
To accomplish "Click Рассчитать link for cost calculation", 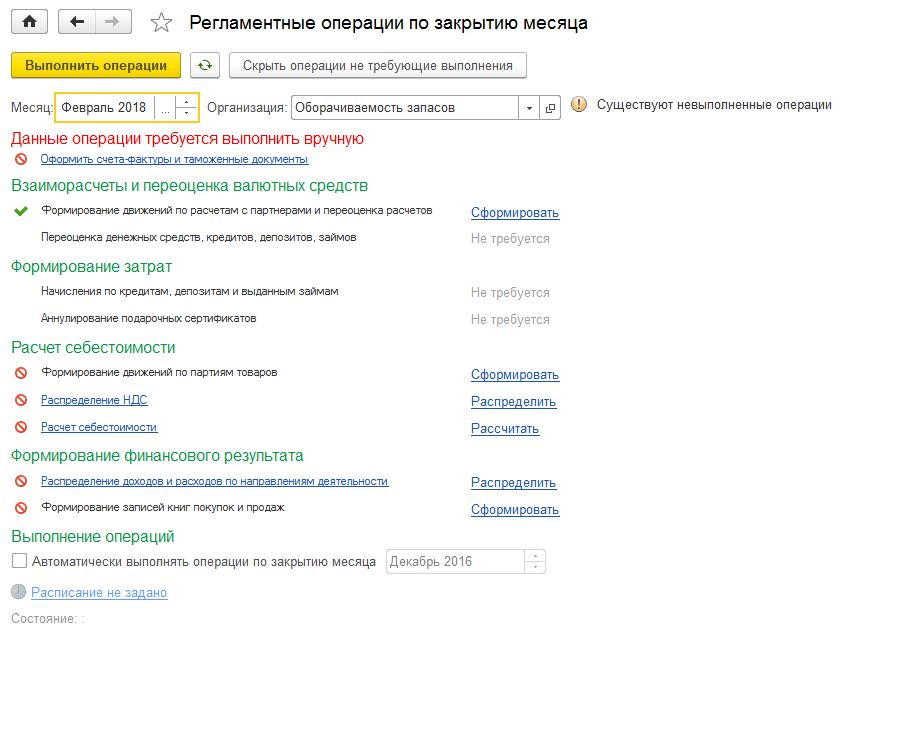I will click(x=505, y=429).
